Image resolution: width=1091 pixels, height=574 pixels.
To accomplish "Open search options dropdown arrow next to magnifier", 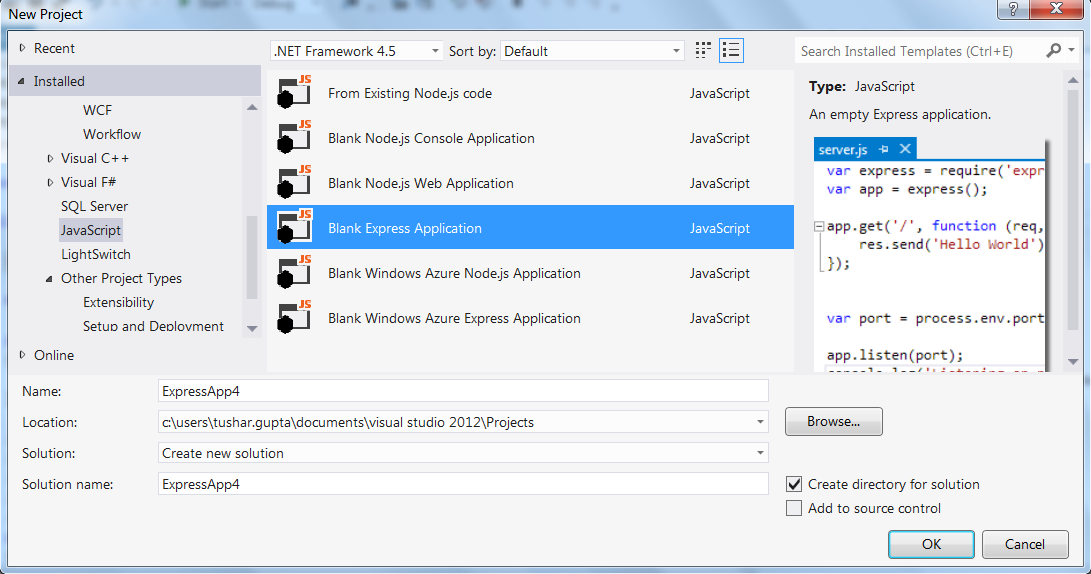I will coord(1072,50).
